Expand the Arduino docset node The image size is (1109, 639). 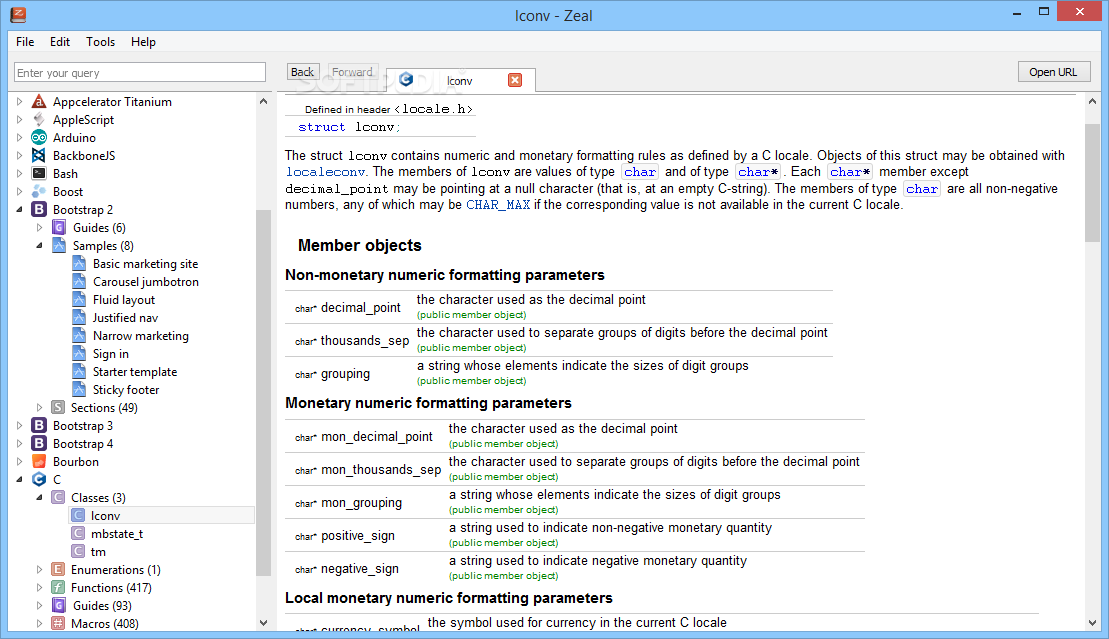[19, 138]
